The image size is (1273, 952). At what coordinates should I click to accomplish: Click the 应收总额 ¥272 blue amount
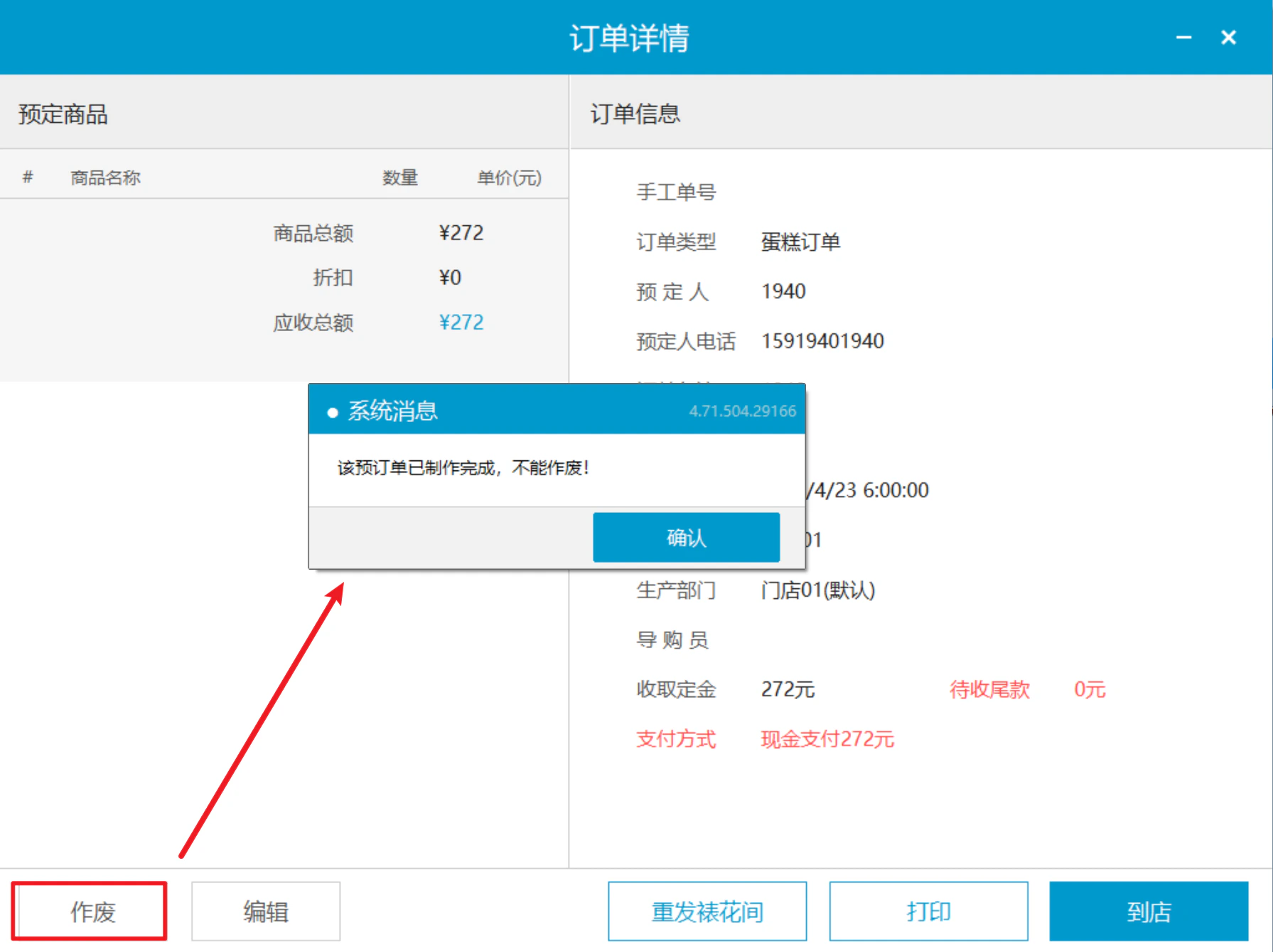461,323
